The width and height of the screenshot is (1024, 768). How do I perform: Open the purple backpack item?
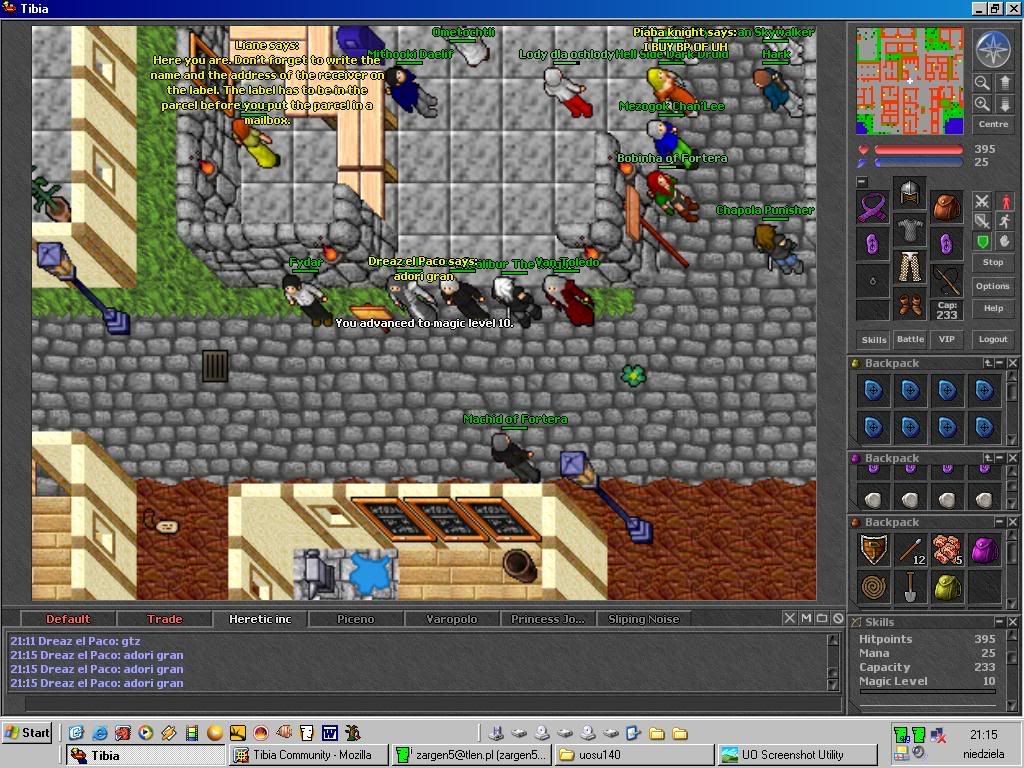(x=984, y=550)
